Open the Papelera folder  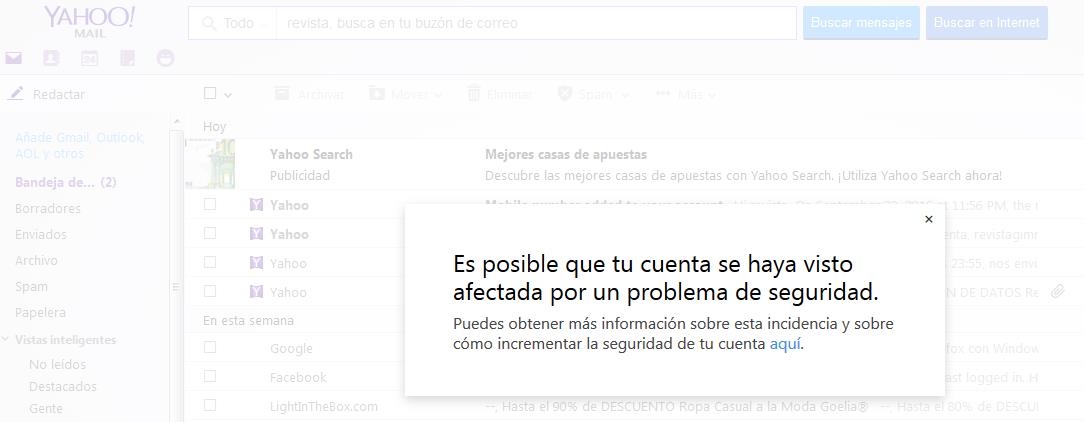tap(40, 313)
